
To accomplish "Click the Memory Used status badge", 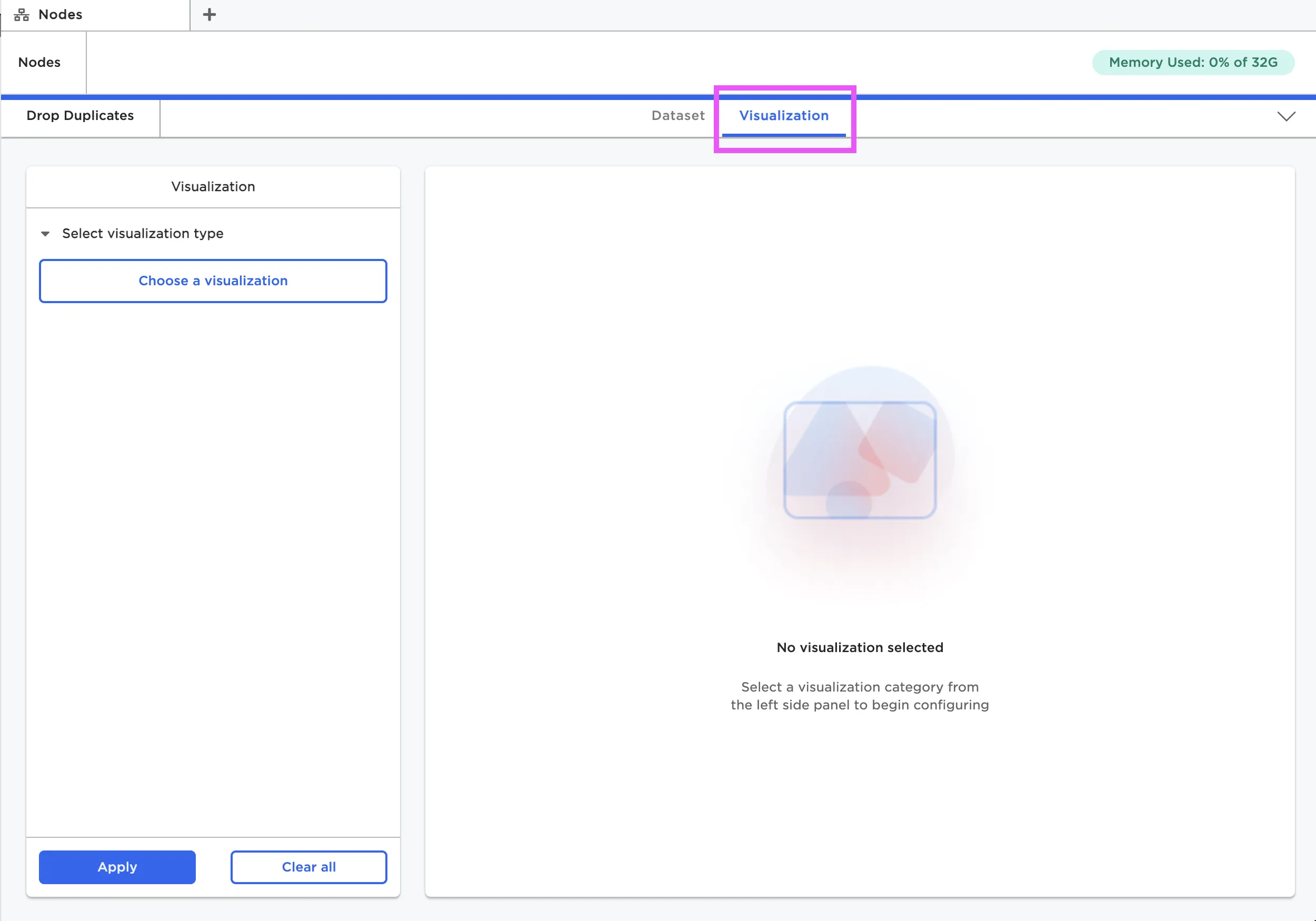I will click(x=1192, y=63).
